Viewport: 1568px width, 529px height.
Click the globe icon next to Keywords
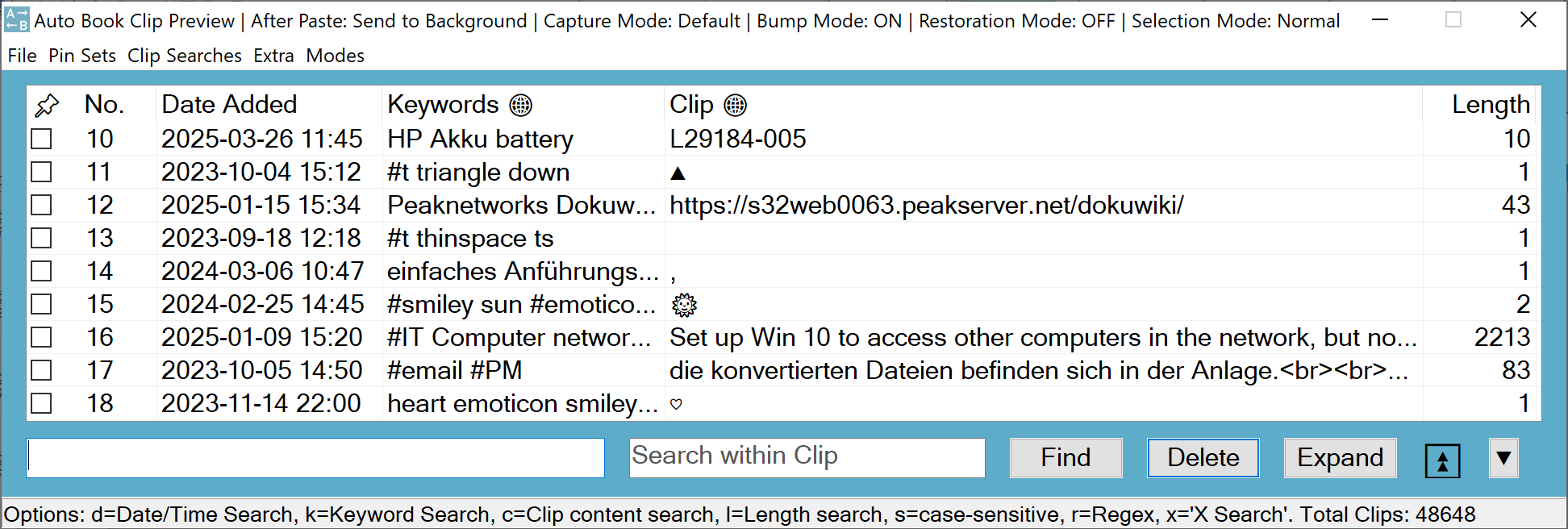coord(521,105)
